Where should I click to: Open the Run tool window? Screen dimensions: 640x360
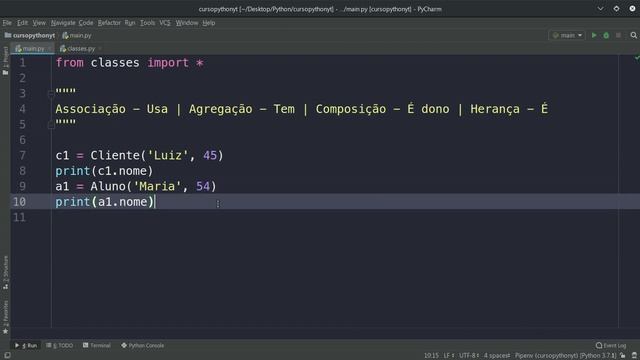click(x=26, y=345)
